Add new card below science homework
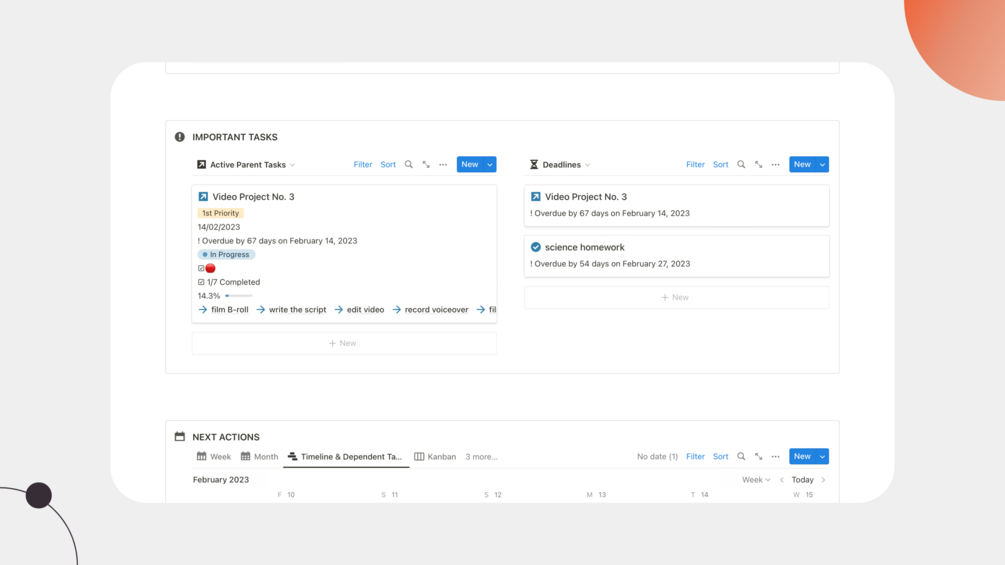 [x=676, y=297]
